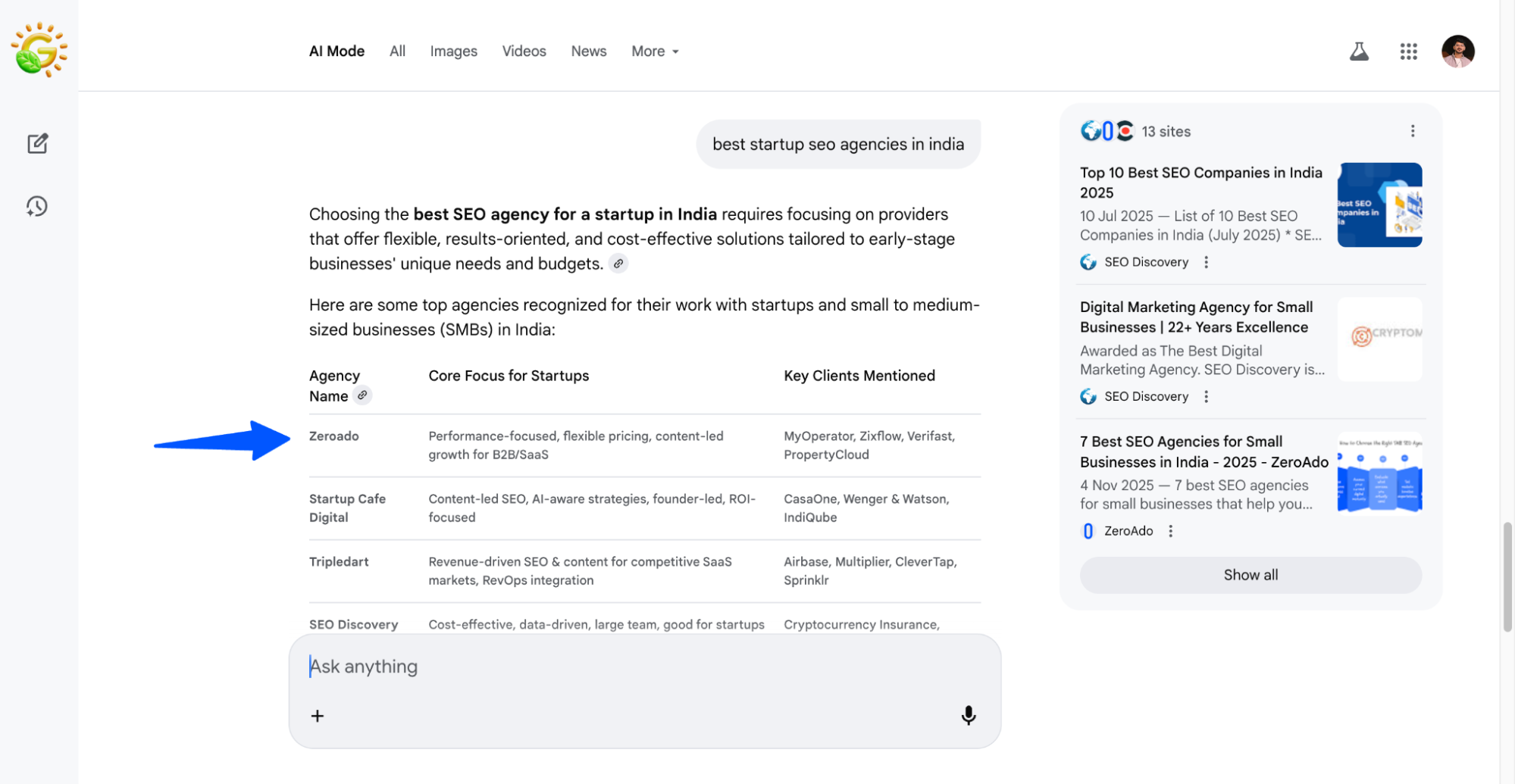Open options for the SEO Discovery source
This screenshot has height=784, width=1515.
pos(1207,262)
